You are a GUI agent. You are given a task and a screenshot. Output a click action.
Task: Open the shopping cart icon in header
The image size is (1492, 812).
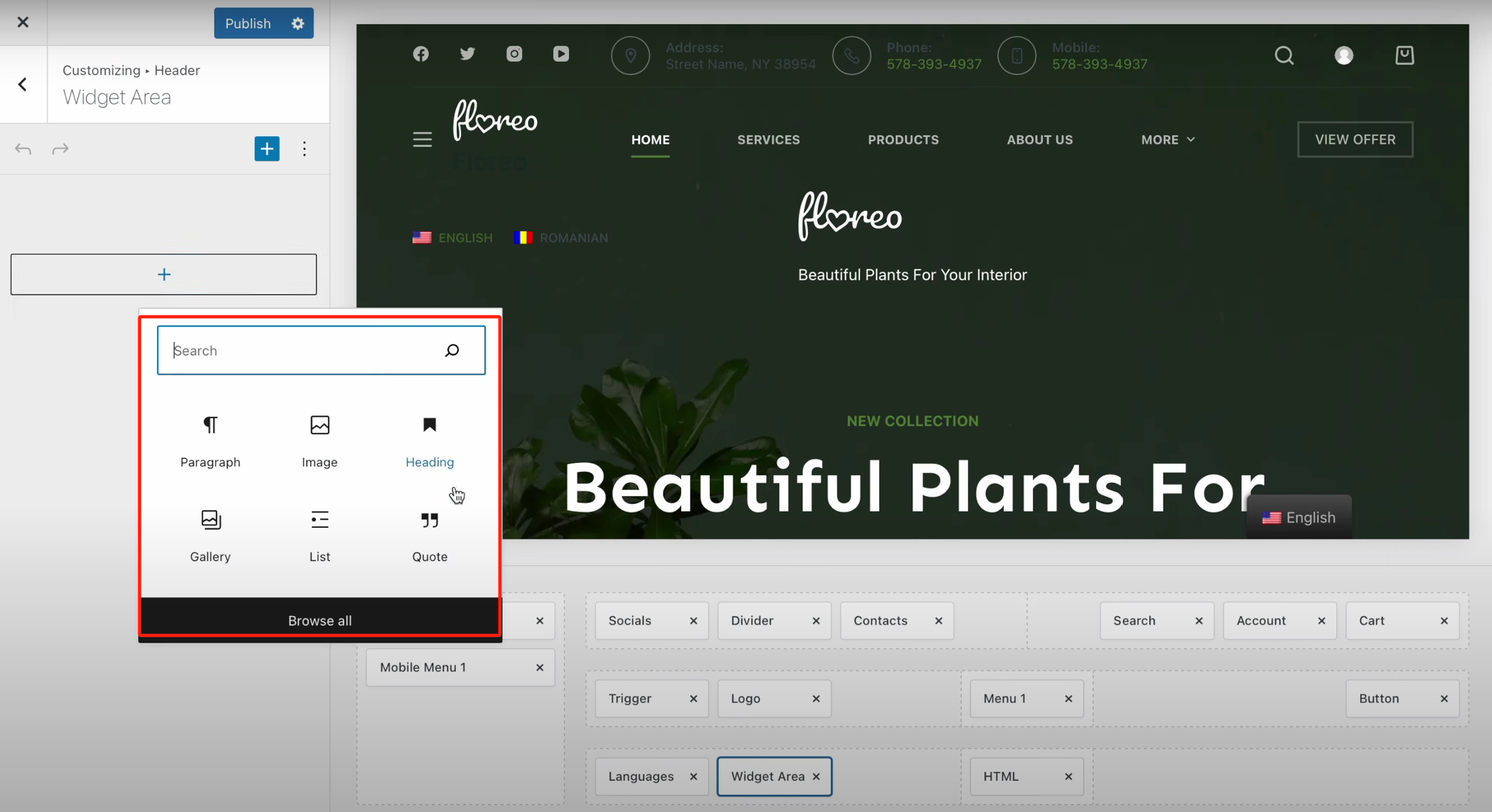pyautogui.click(x=1404, y=55)
